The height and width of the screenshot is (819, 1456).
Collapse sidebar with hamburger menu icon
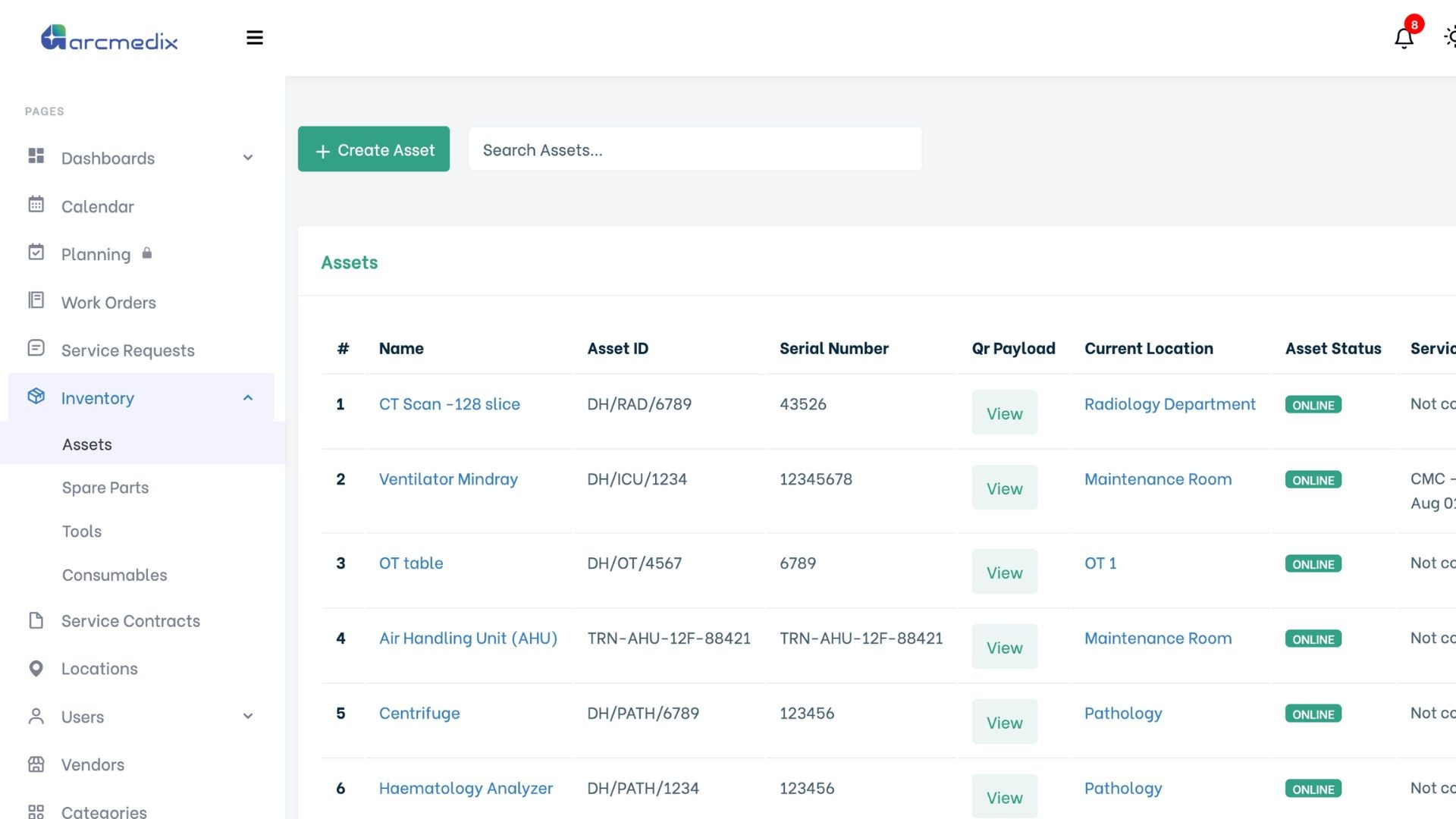click(255, 38)
